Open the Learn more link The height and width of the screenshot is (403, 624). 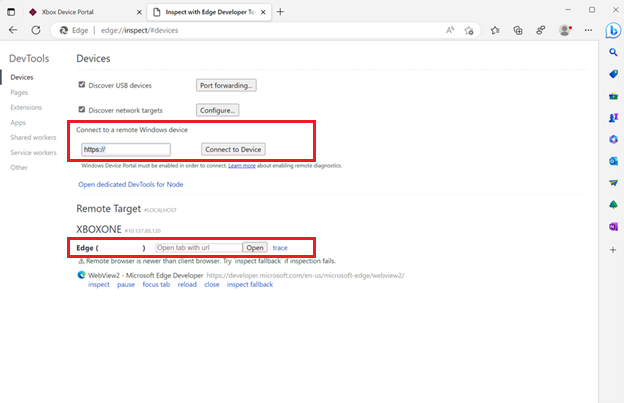pyautogui.click(x=242, y=165)
